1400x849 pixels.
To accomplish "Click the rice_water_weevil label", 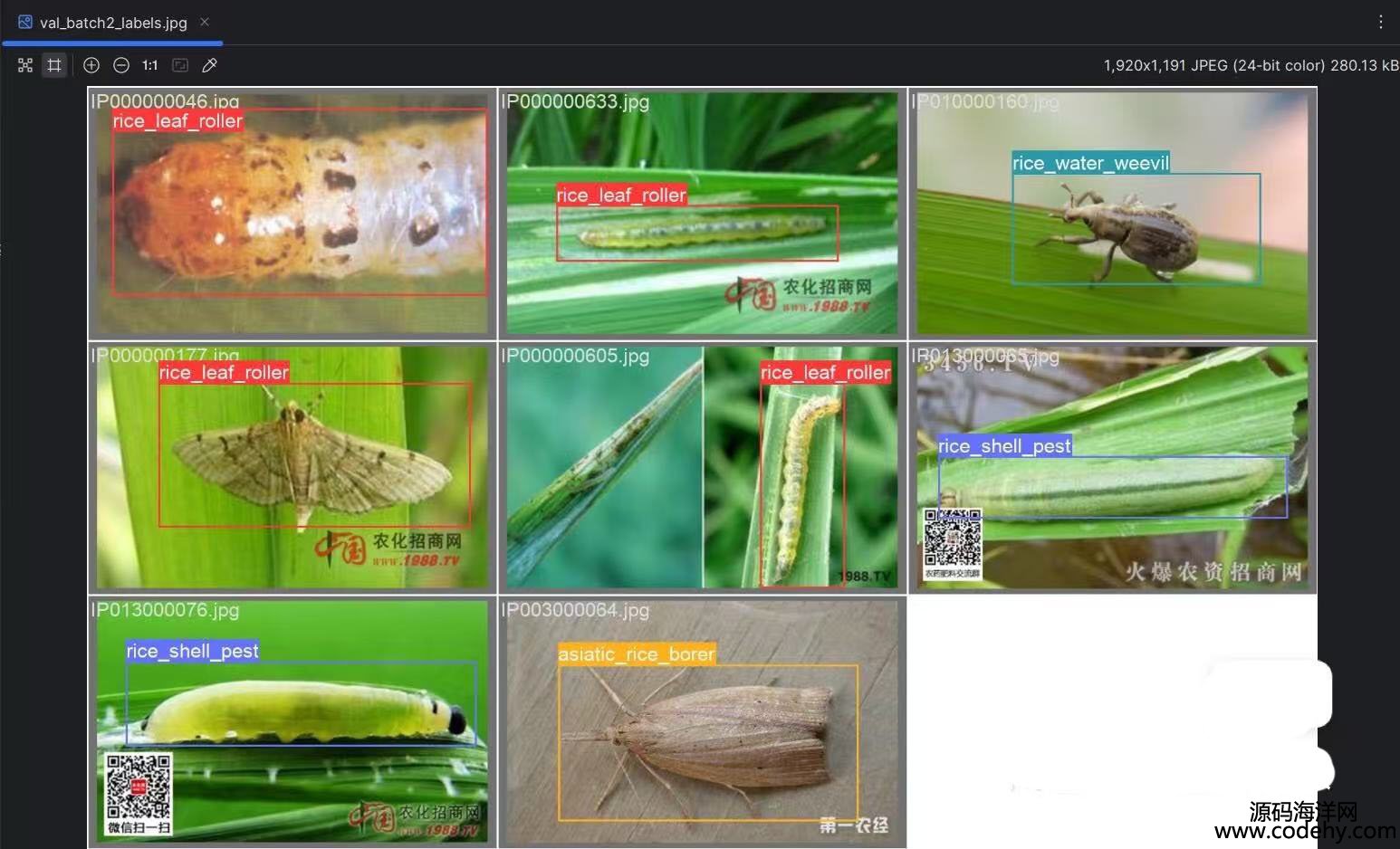I will tap(1090, 163).
